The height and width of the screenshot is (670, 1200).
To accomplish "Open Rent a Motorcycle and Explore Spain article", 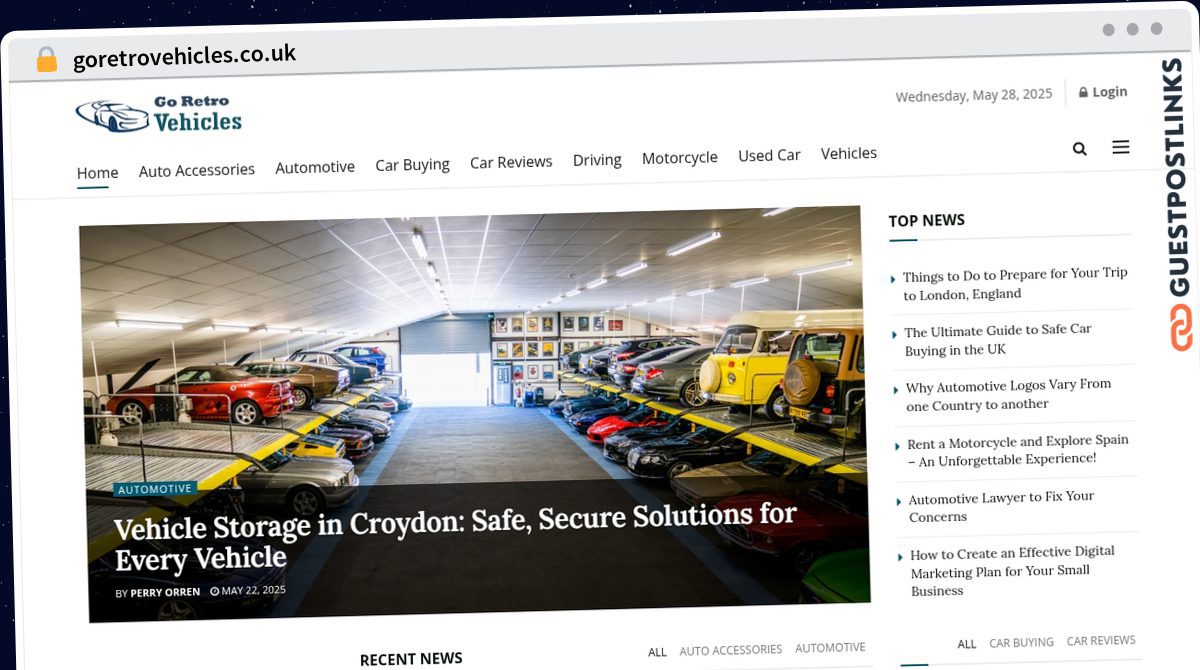I will point(1017,449).
